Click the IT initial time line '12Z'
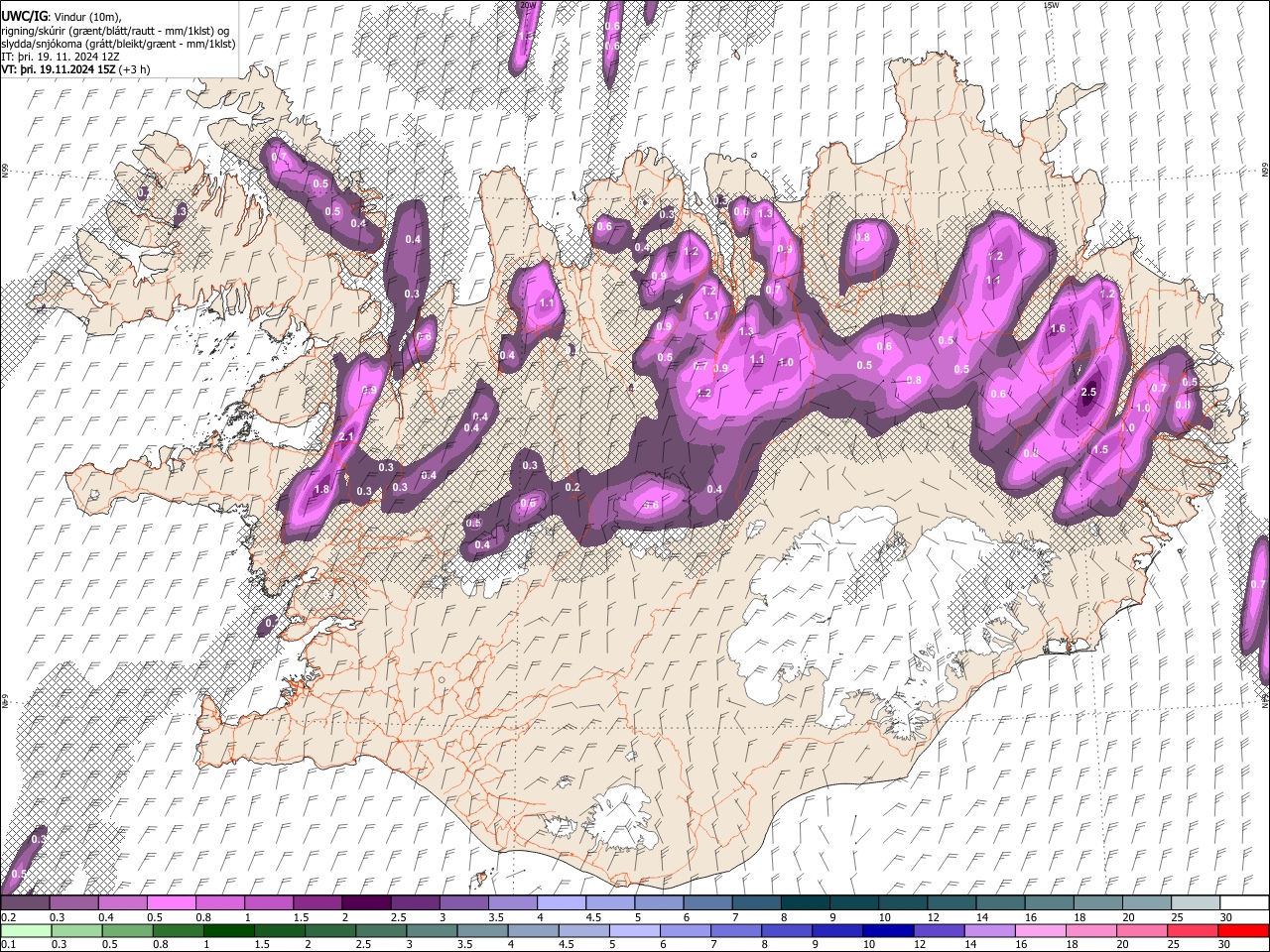Screen dimensions: 1270x952 pos(62,57)
